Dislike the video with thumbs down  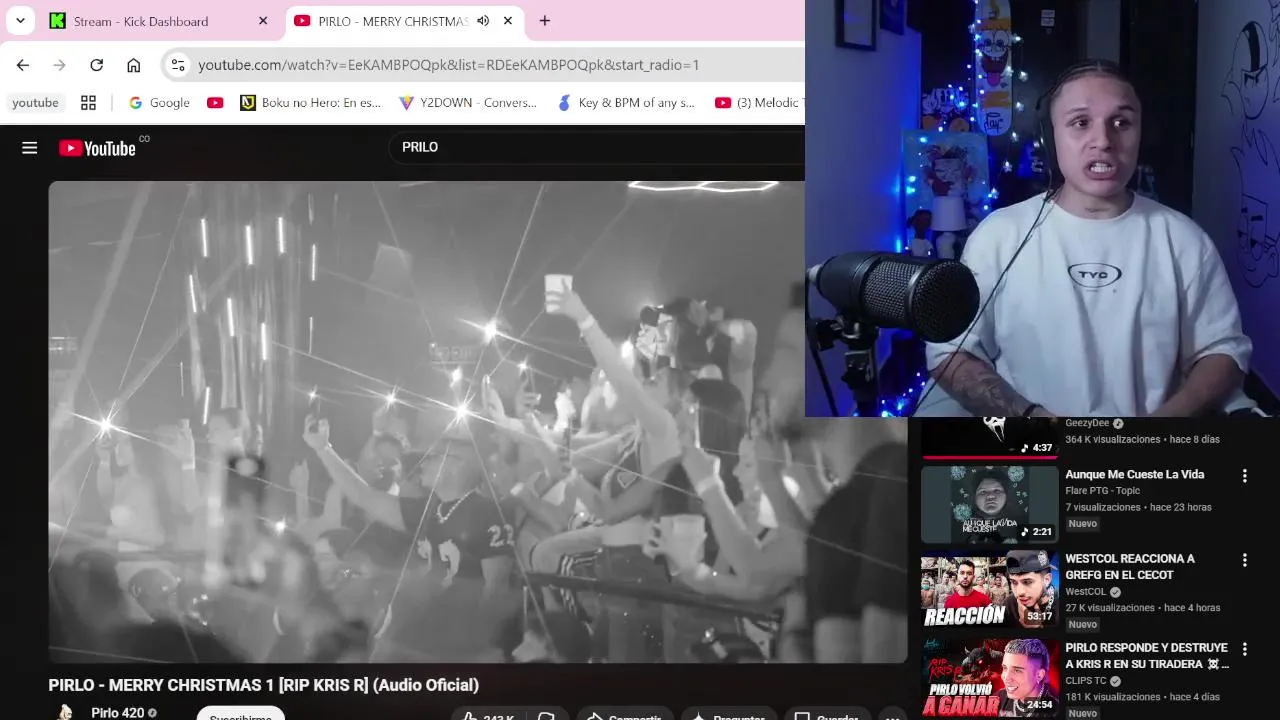click(x=547, y=716)
